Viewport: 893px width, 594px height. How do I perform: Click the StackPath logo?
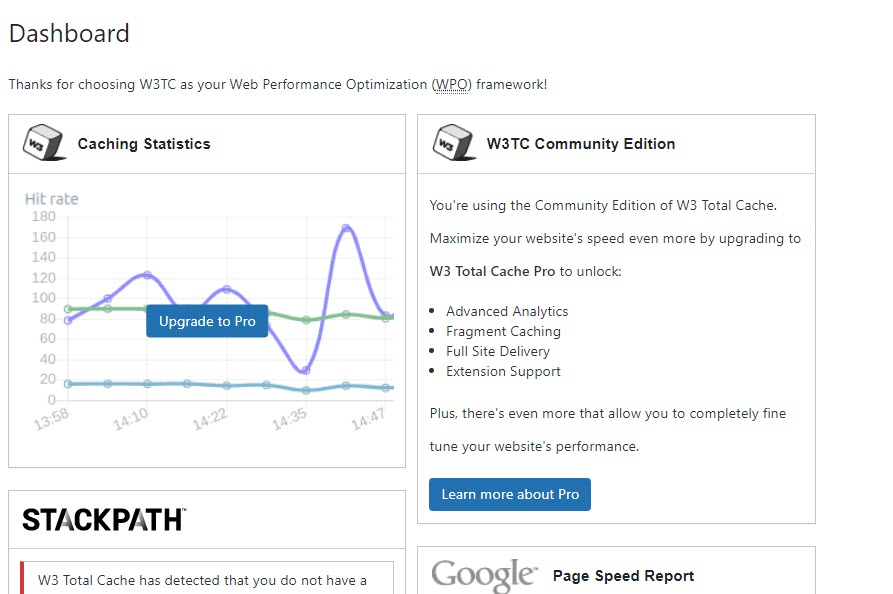click(104, 519)
